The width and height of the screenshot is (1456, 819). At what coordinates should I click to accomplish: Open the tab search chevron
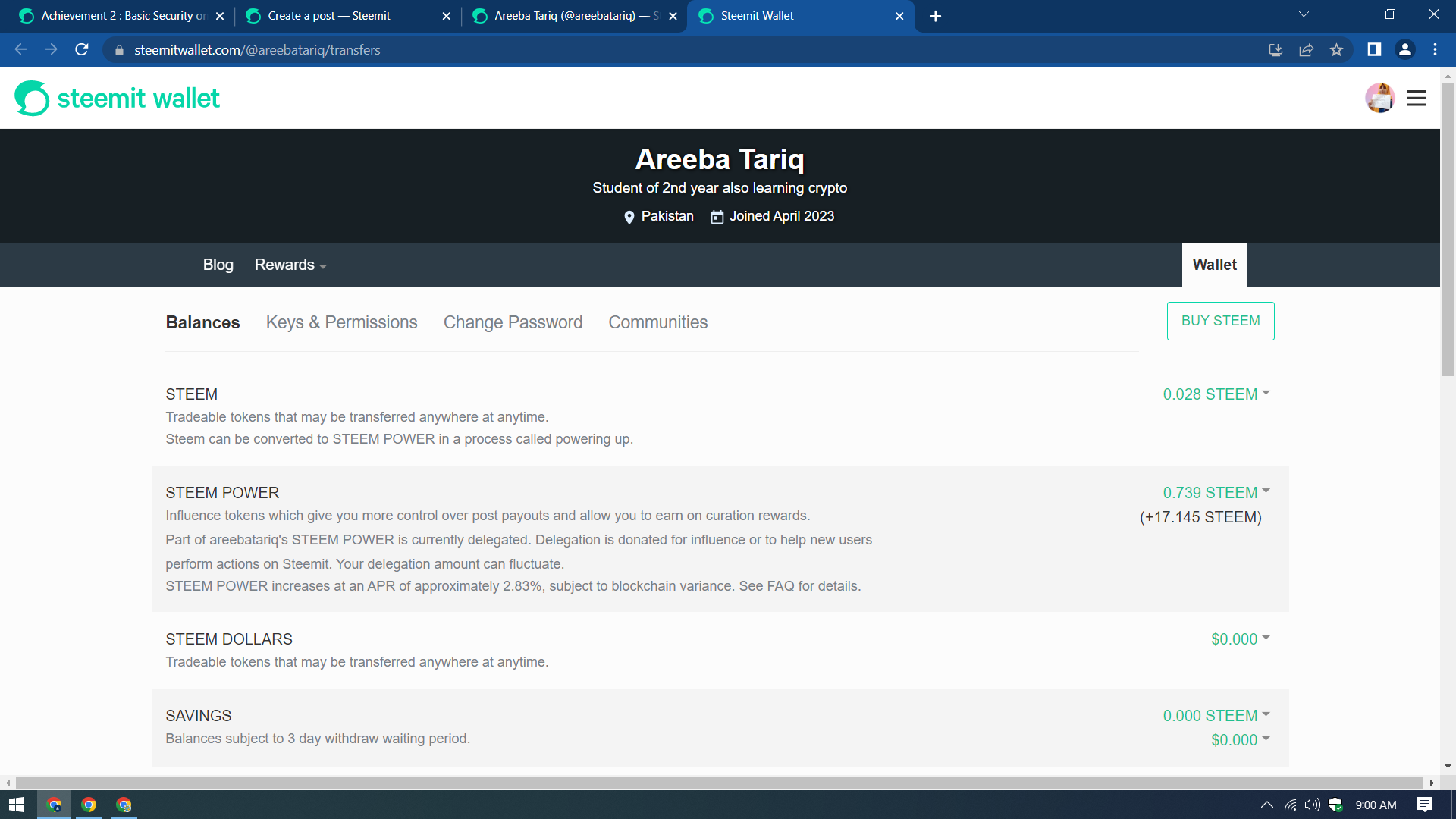tap(1304, 14)
